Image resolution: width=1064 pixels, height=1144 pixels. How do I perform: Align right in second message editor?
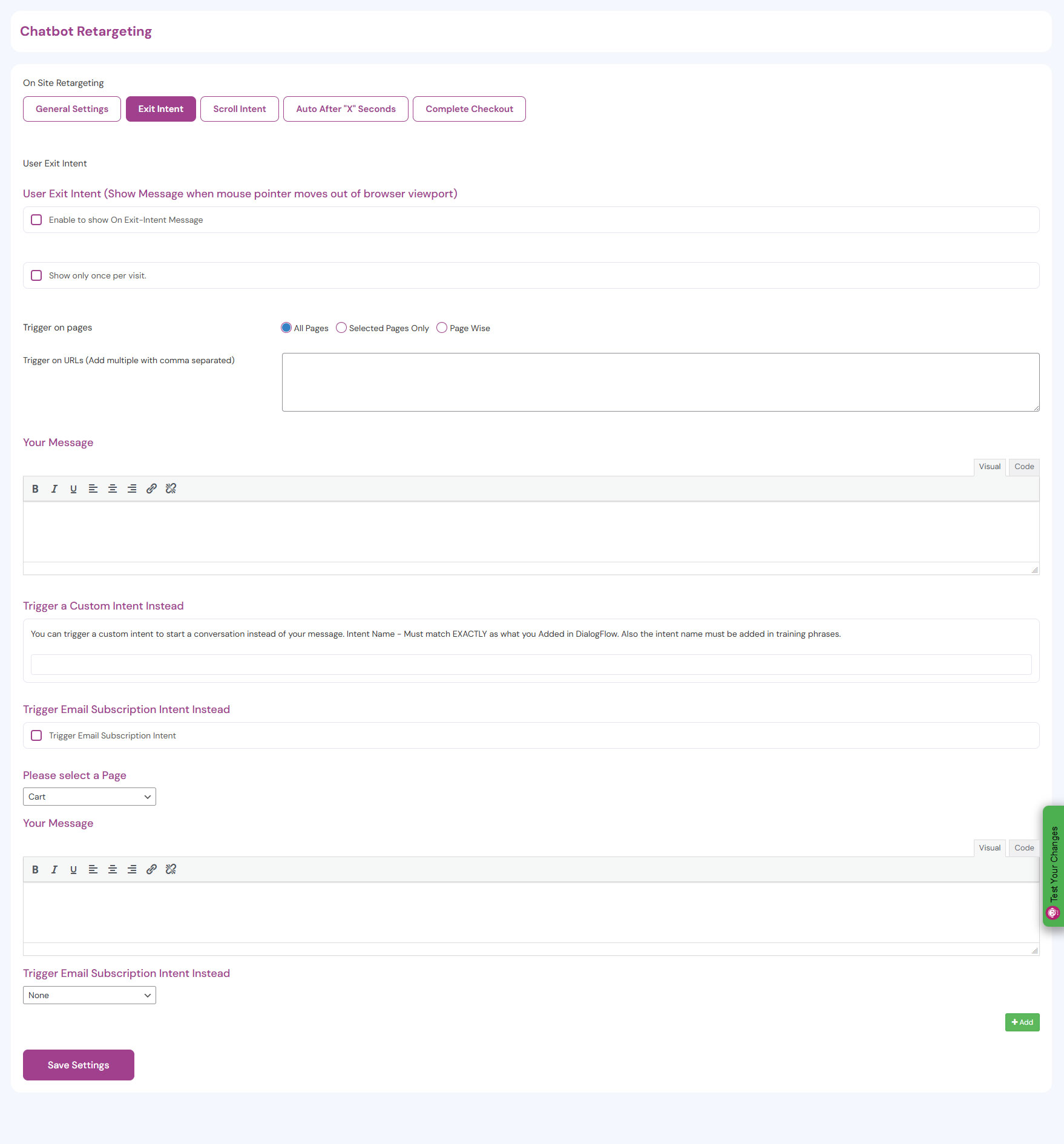click(x=132, y=870)
